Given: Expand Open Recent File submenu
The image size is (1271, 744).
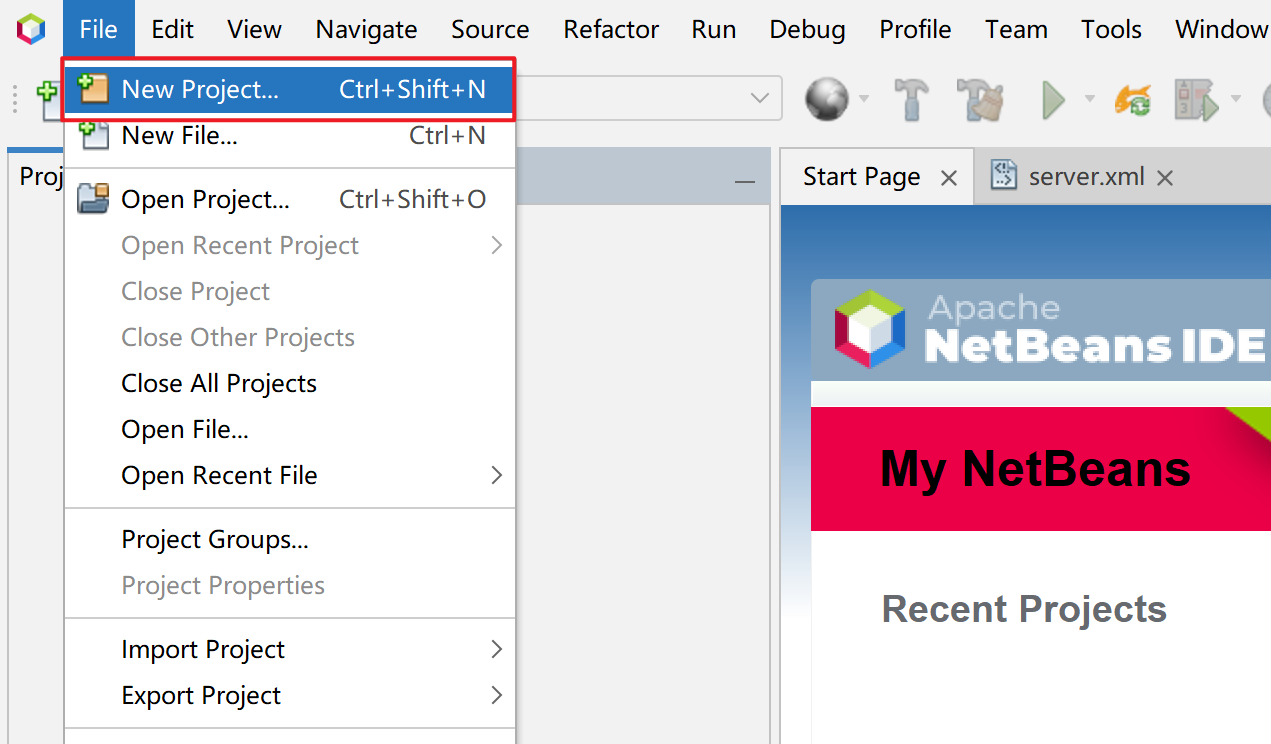Looking at the screenshot, I should pyautogui.click(x=289, y=475).
